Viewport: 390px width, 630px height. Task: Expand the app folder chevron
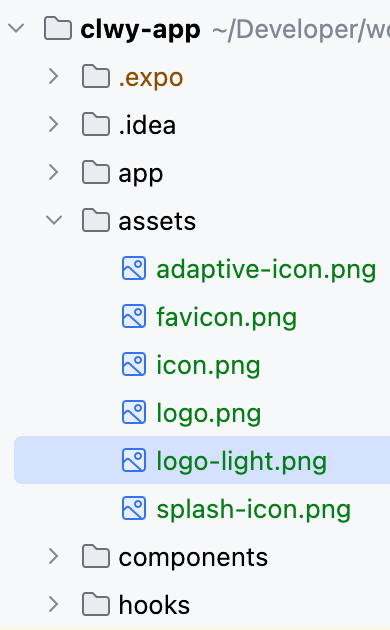(x=53, y=172)
